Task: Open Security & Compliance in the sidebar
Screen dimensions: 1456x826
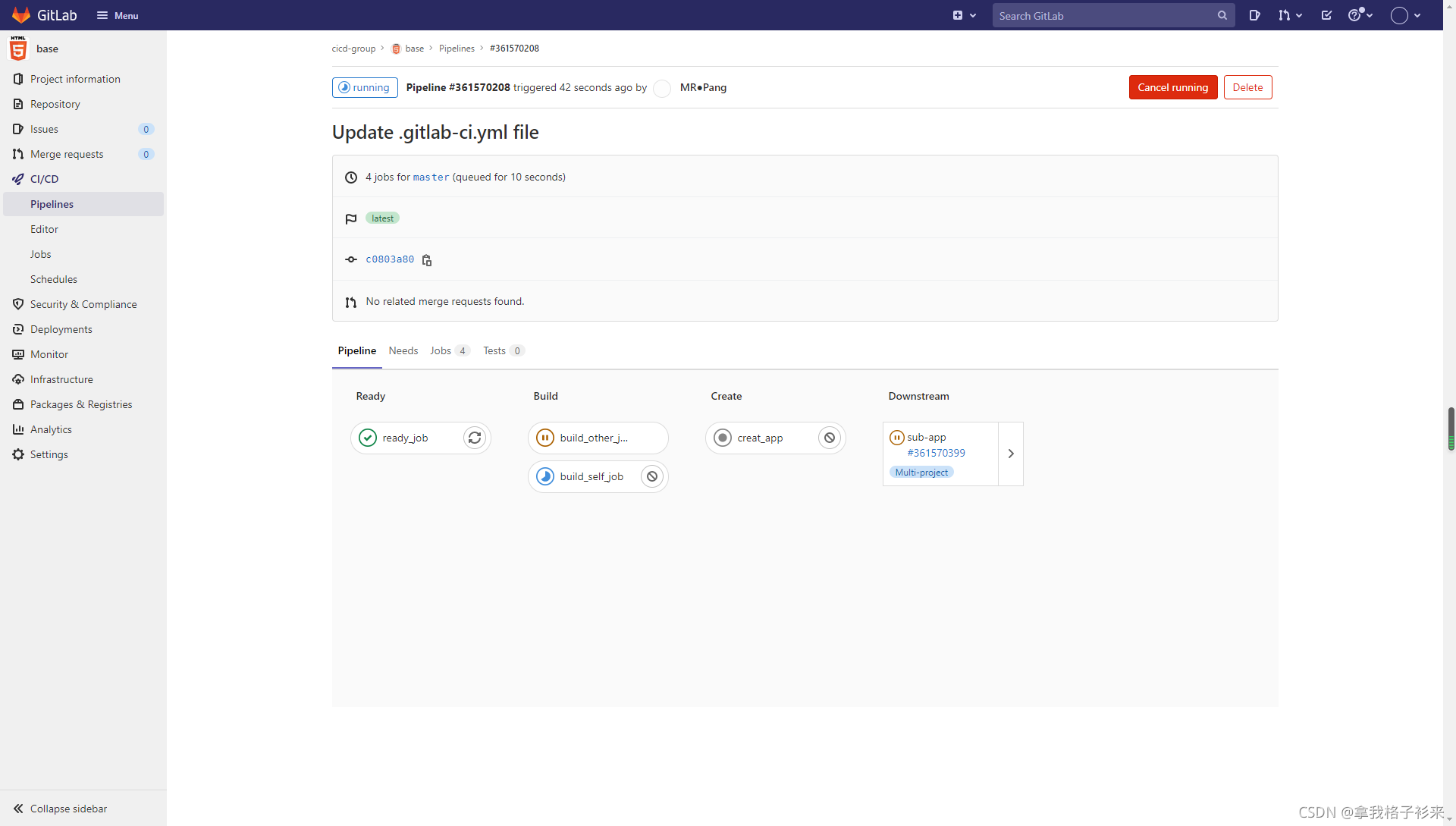Action: point(83,304)
